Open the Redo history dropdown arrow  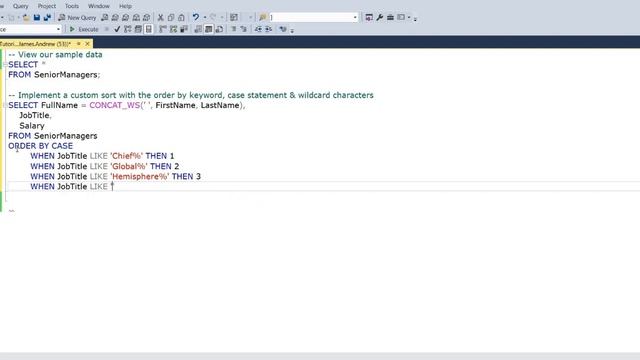(222, 18)
